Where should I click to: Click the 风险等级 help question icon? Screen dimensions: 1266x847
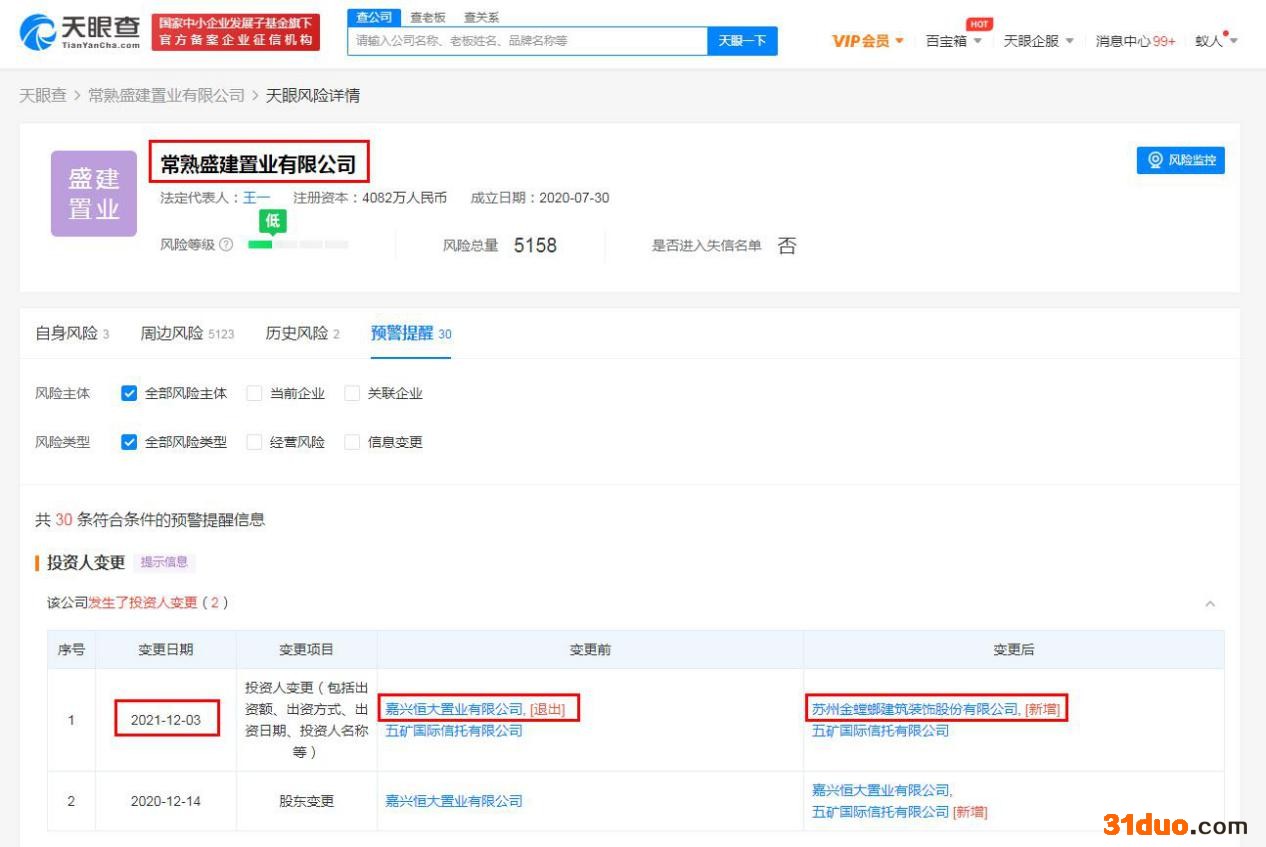pos(226,245)
